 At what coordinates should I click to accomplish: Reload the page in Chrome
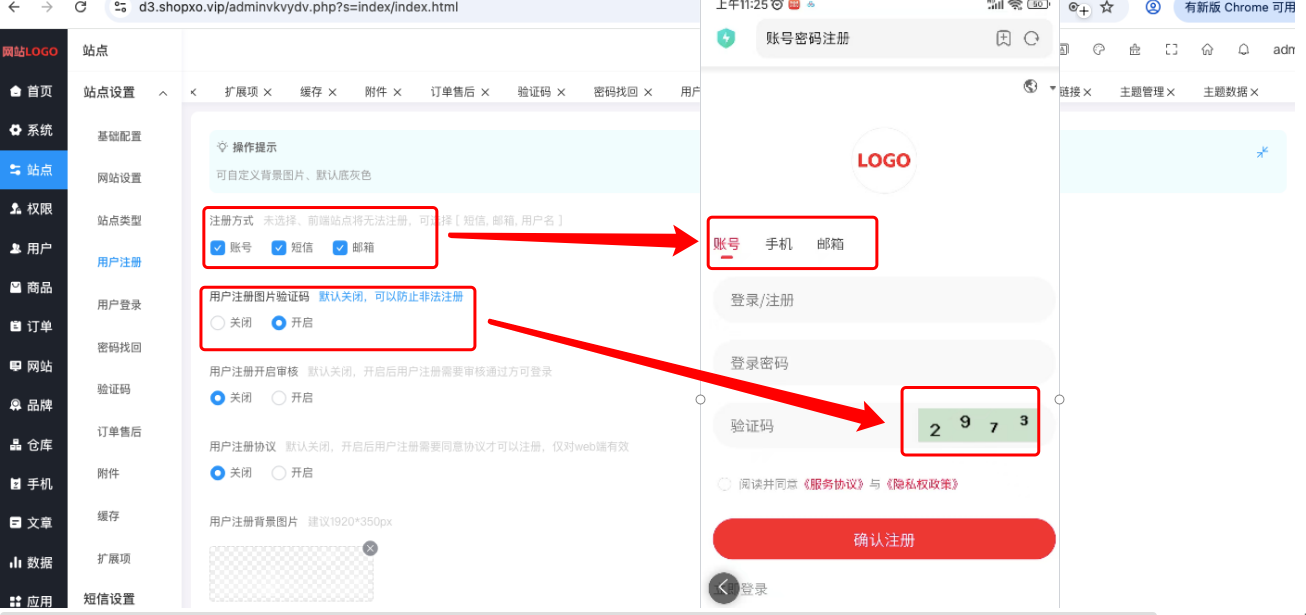point(81,7)
